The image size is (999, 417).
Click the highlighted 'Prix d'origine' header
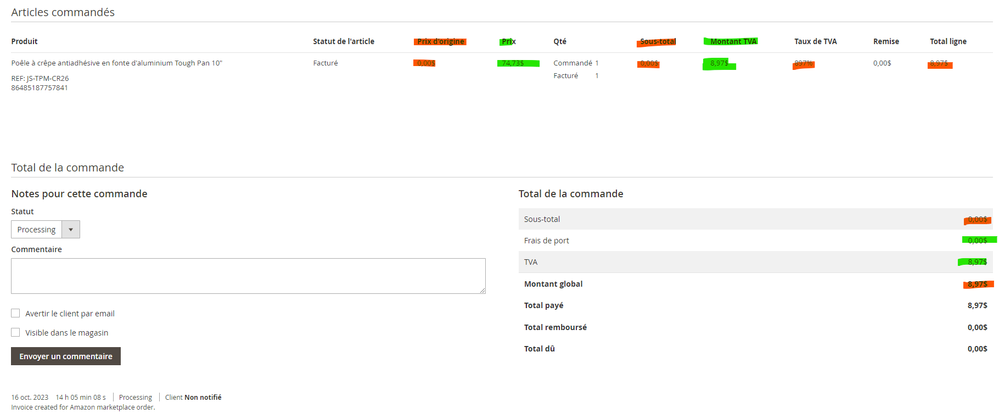pos(440,41)
